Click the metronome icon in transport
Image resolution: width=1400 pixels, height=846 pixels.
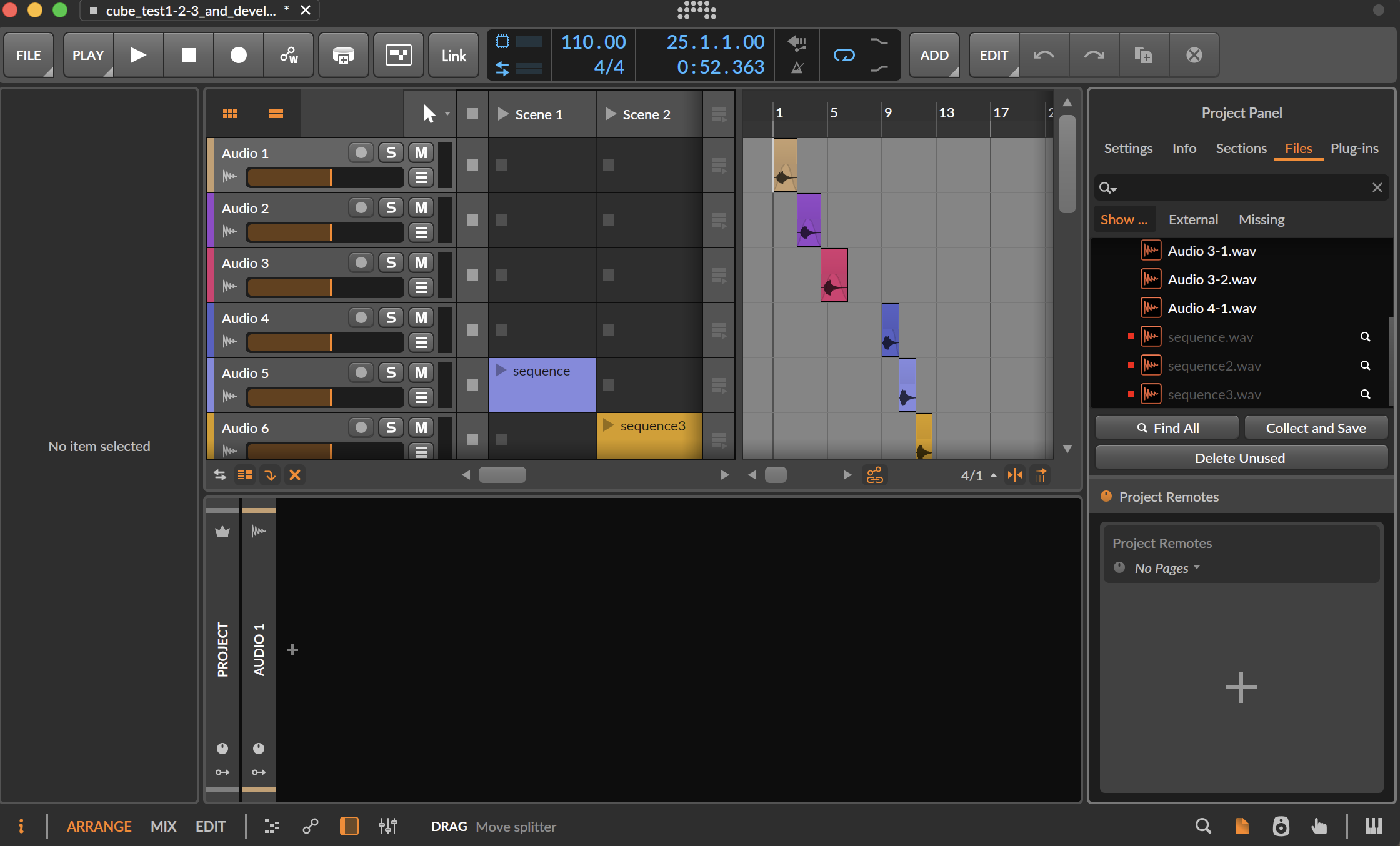click(x=797, y=67)
